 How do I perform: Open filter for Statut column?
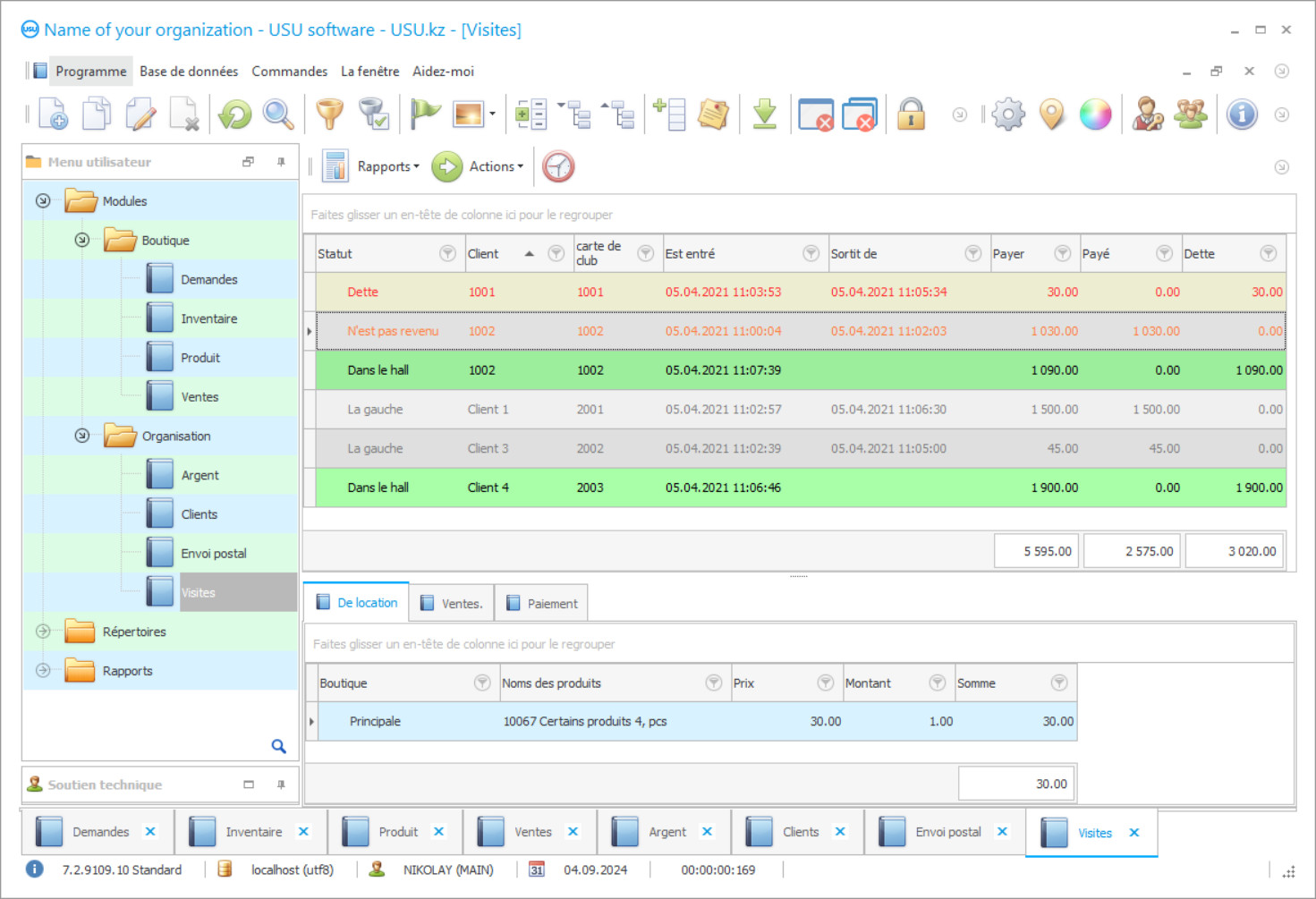(x=447, y=254)
